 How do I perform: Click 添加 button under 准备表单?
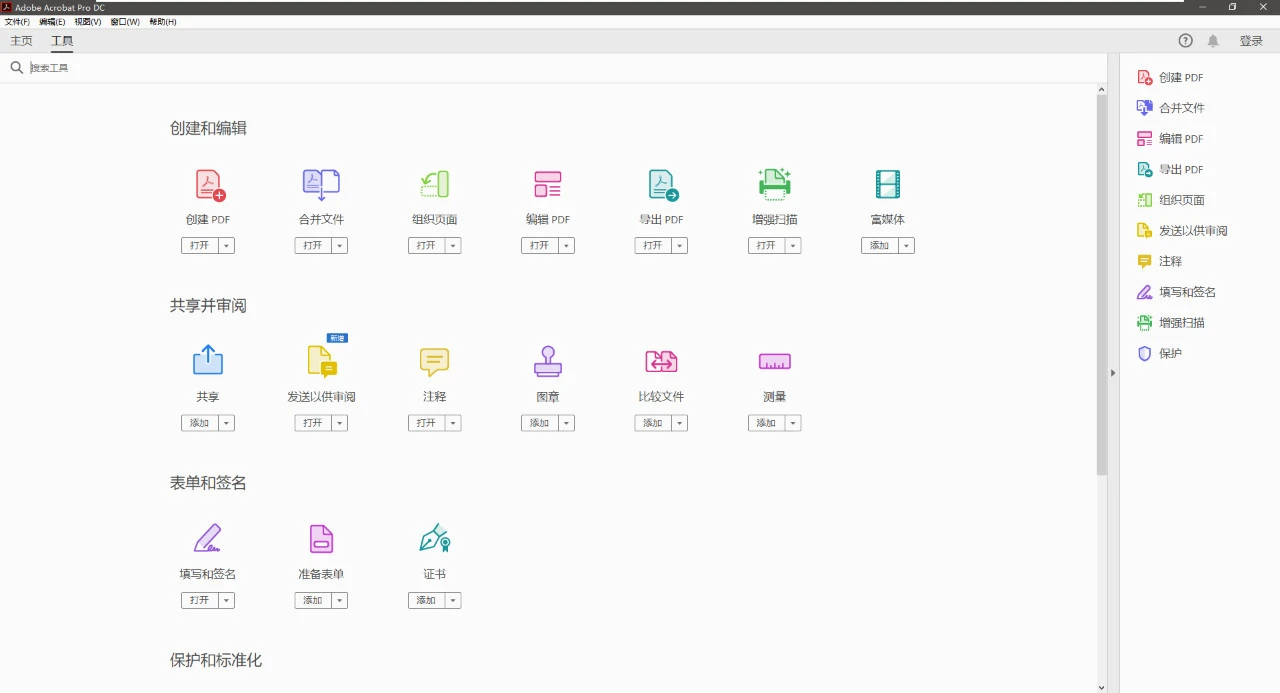pos(313,600)
